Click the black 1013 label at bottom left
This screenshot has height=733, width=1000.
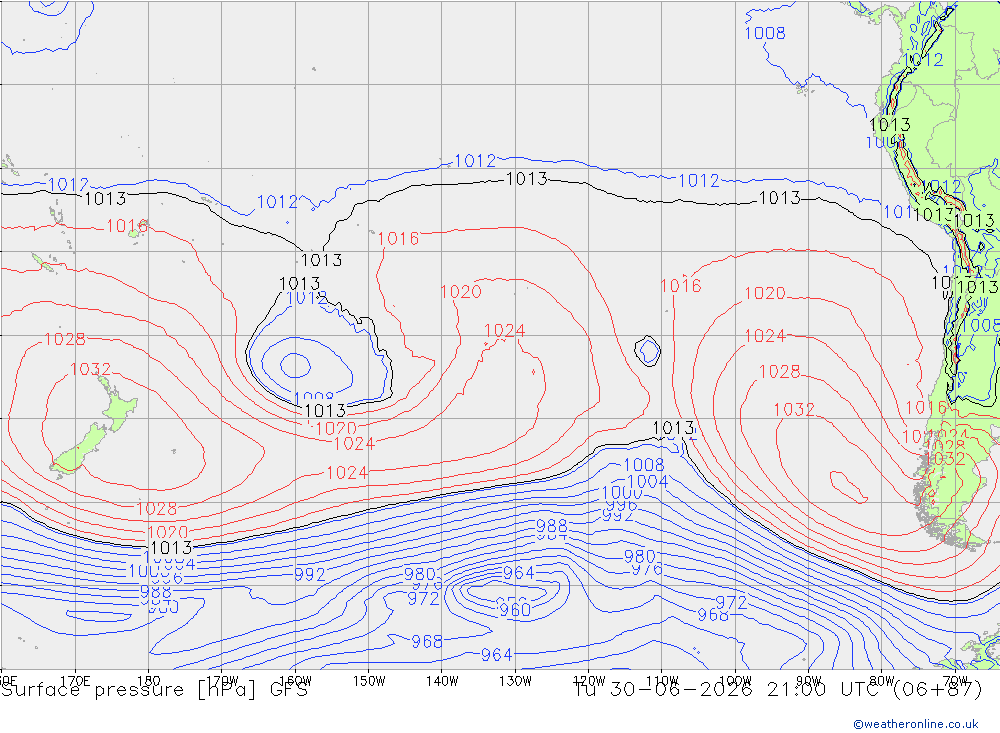(171, 548)
